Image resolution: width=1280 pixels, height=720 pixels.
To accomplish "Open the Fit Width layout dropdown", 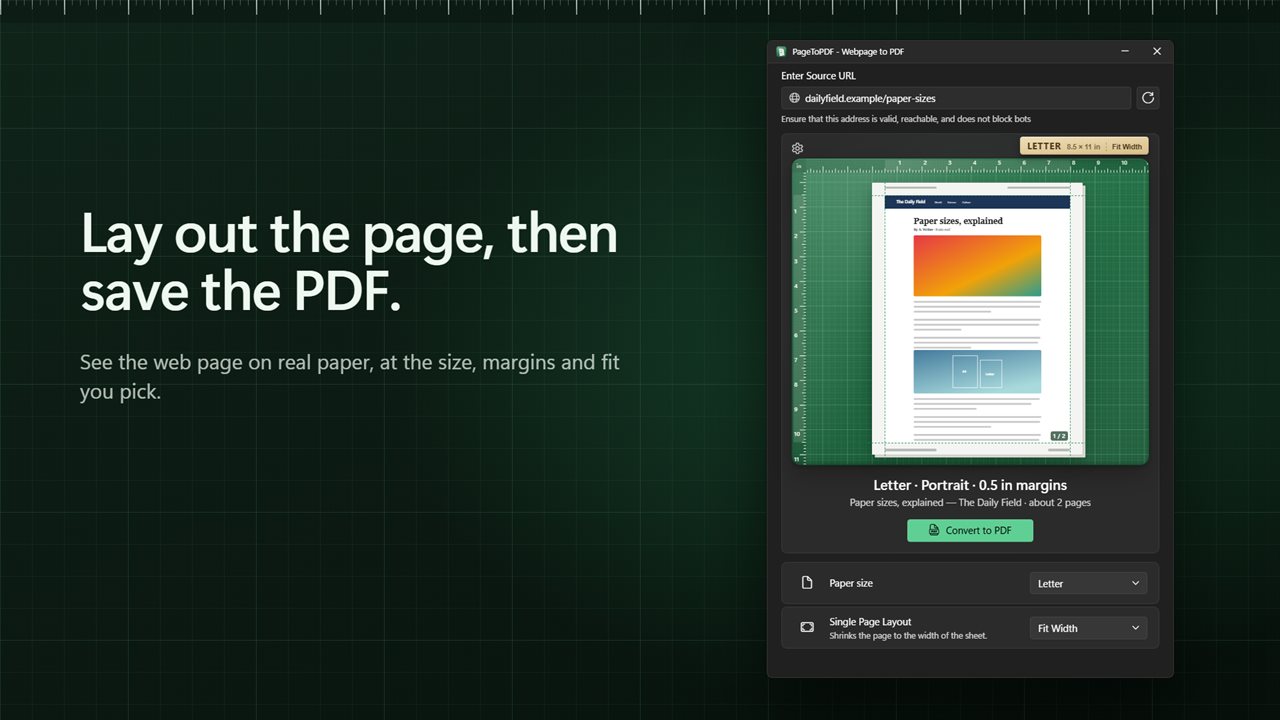I will 1088,628.
